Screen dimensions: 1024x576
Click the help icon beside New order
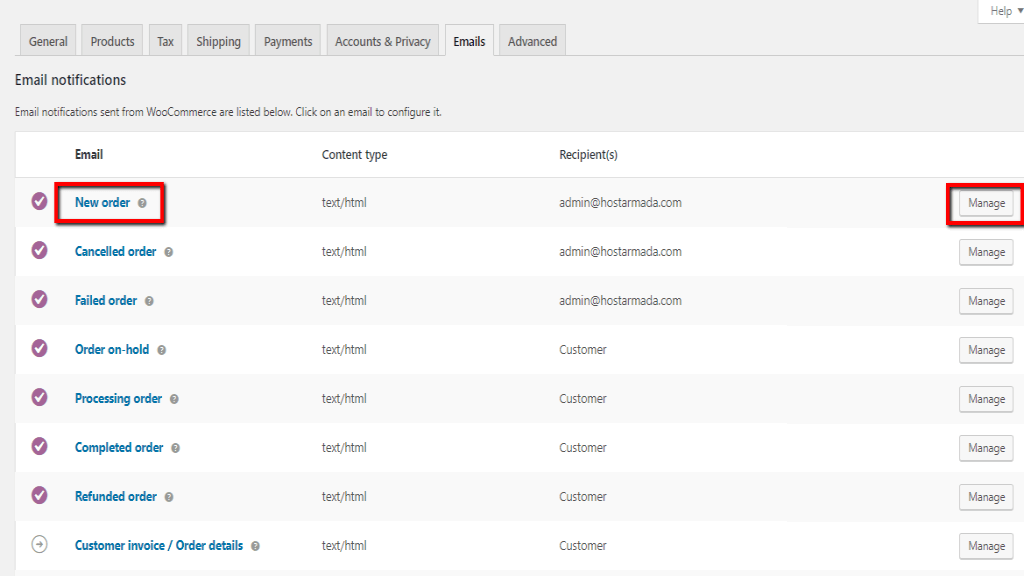pos(142,203)
